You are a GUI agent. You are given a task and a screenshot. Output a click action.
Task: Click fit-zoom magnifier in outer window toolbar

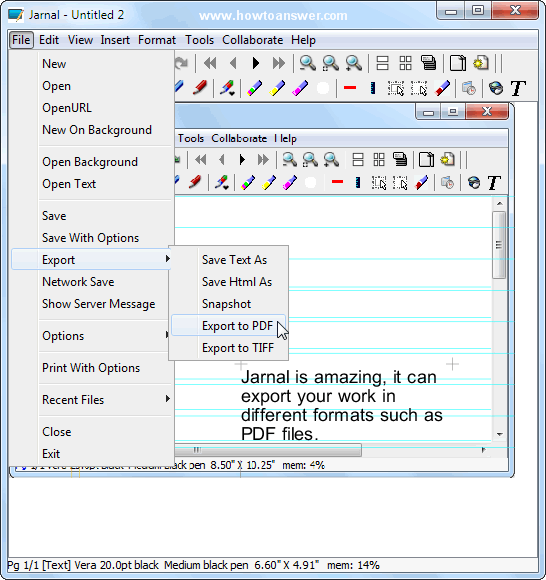point(330,64)
